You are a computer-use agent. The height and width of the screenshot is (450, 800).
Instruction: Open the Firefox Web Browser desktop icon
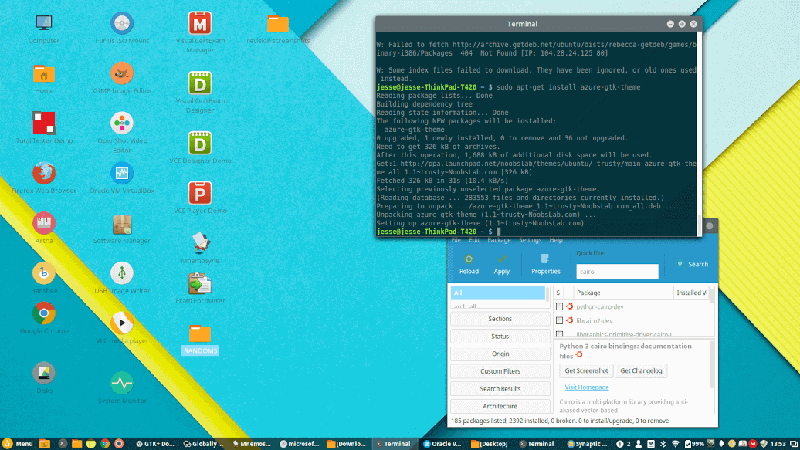tap(44, 172)
